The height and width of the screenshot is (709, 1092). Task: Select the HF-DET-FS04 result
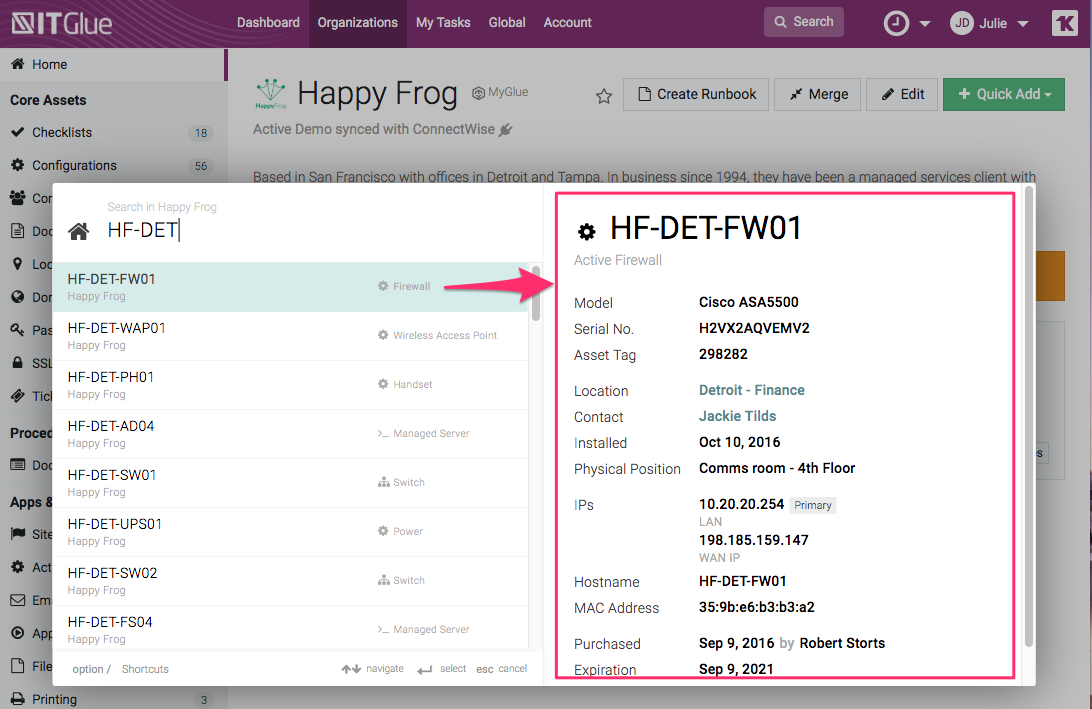290,629
